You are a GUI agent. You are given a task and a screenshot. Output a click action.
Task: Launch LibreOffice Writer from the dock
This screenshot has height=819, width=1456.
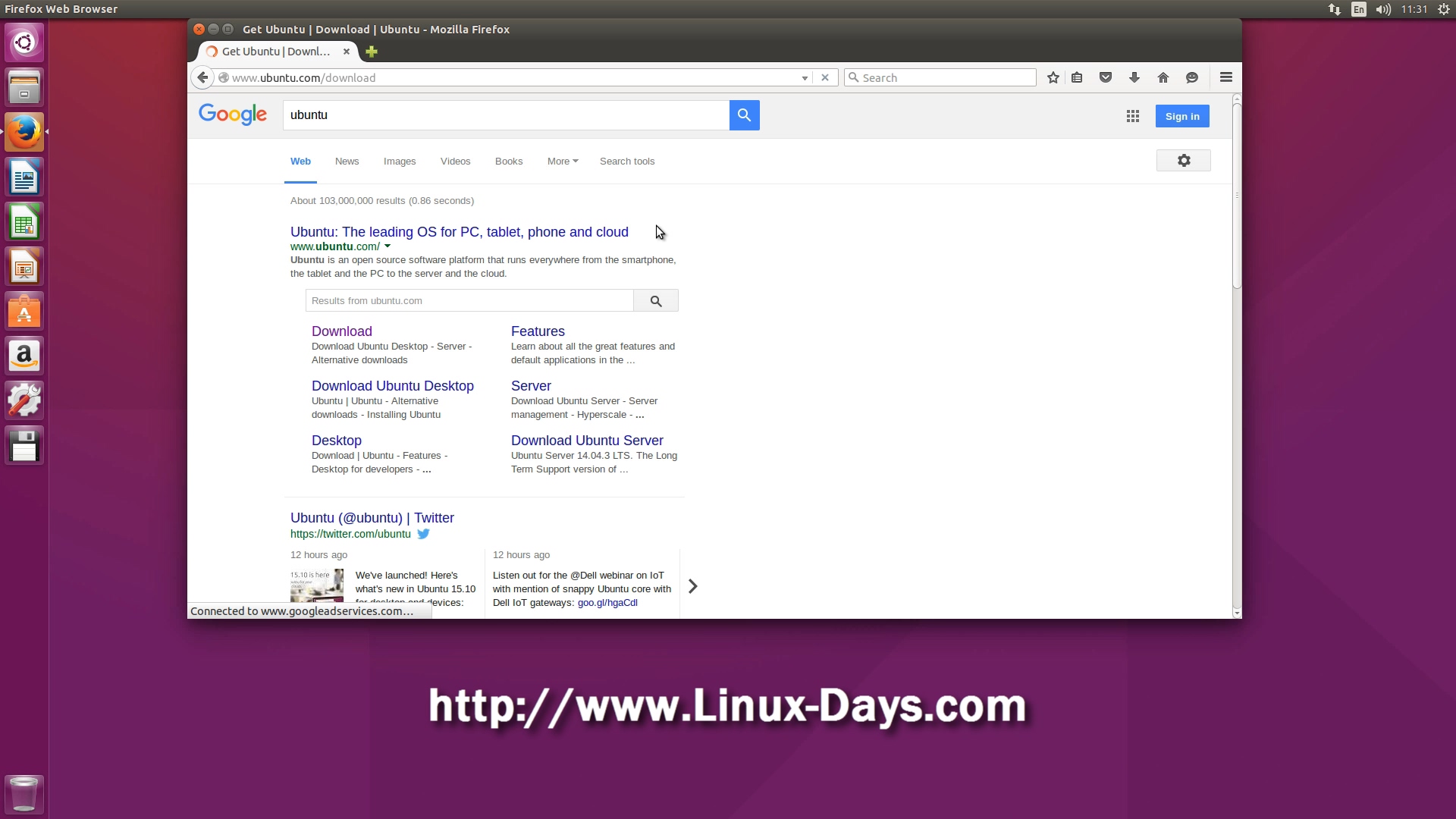pyautogui.click(x=24, y=177)
